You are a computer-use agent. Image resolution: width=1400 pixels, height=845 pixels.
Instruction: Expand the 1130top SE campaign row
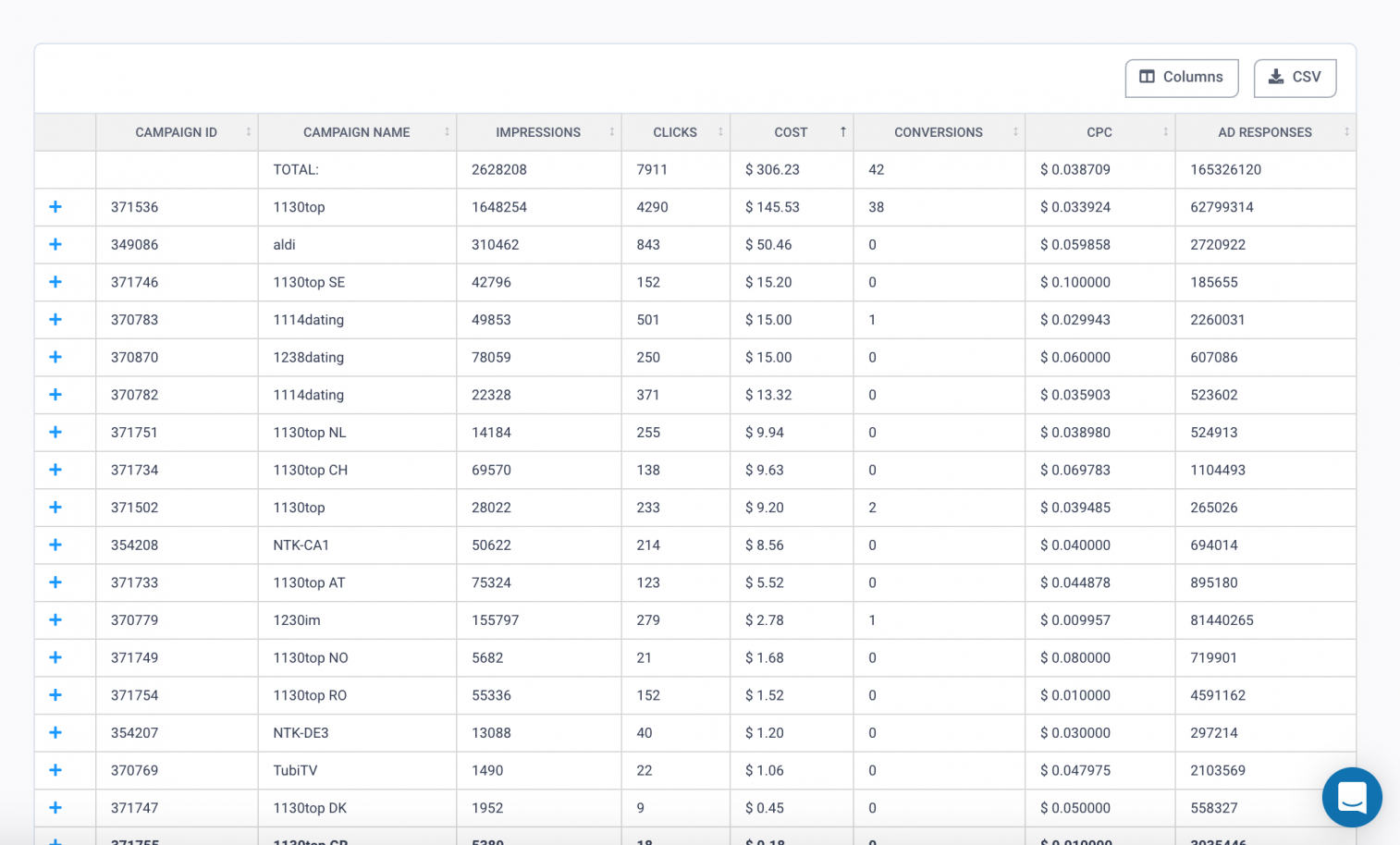[x=55, y=282]
